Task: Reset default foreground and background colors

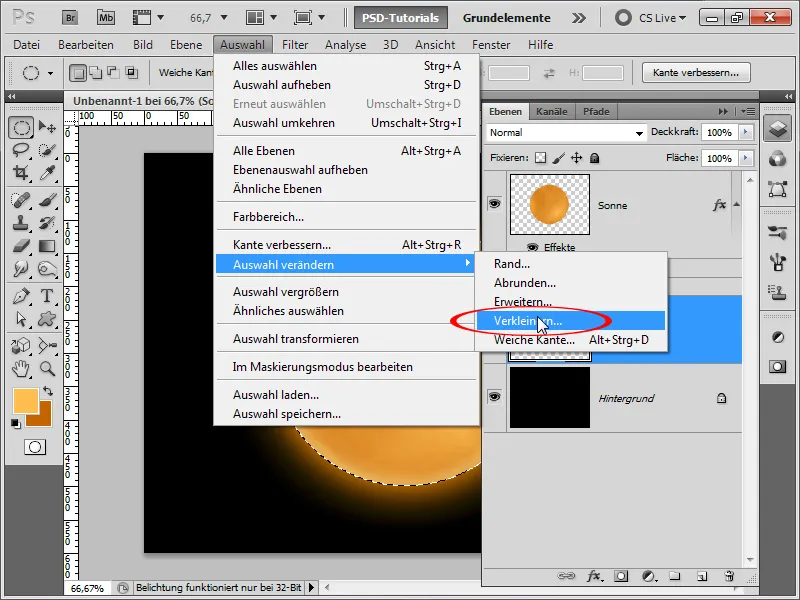Action: pyautogui.click(x=16, y=423)
